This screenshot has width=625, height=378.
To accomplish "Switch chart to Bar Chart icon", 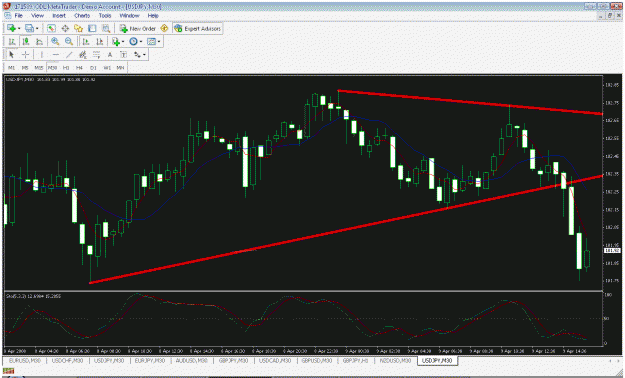I will [x=12, y=41].
